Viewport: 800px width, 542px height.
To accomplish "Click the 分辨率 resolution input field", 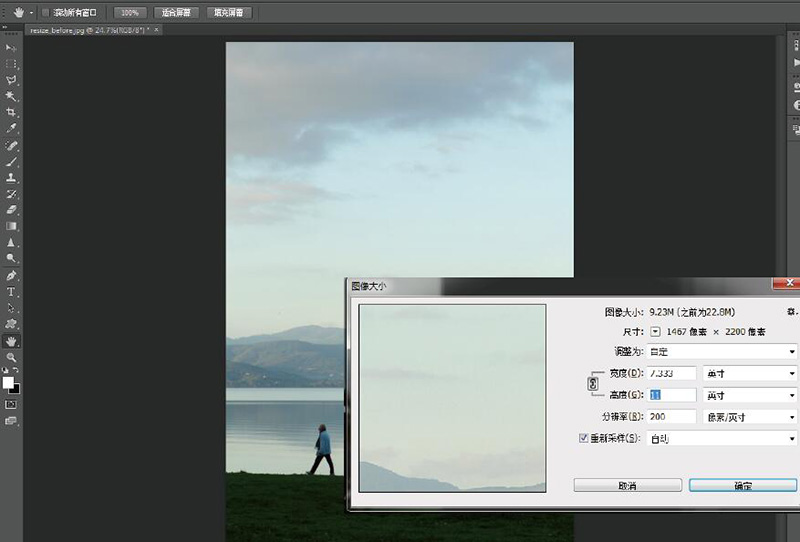I will 672,416.
